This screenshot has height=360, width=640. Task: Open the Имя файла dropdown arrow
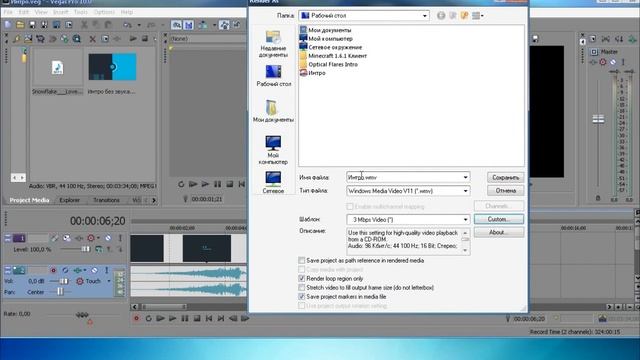[465, 177]
